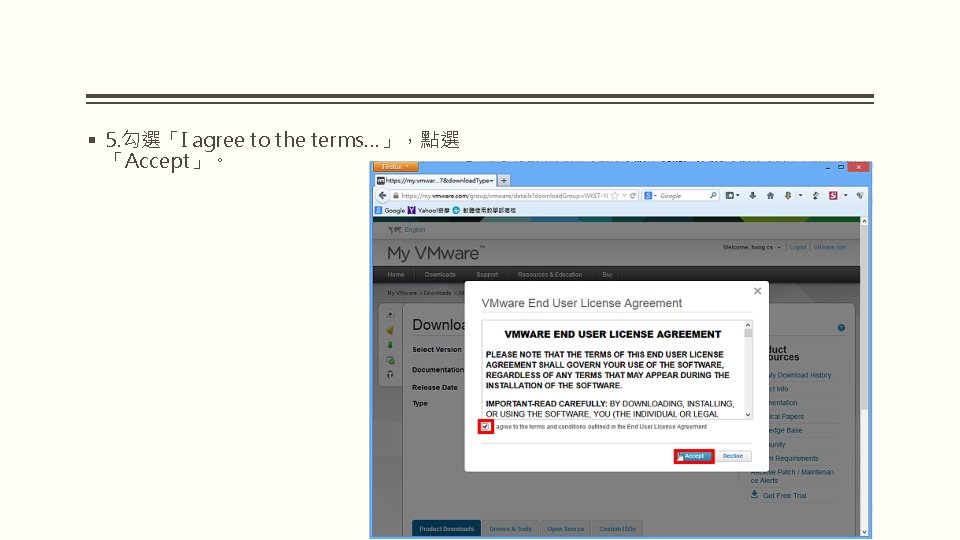Select the Custom ISOs tab
The image size is (960, 540).
(617, 528)
